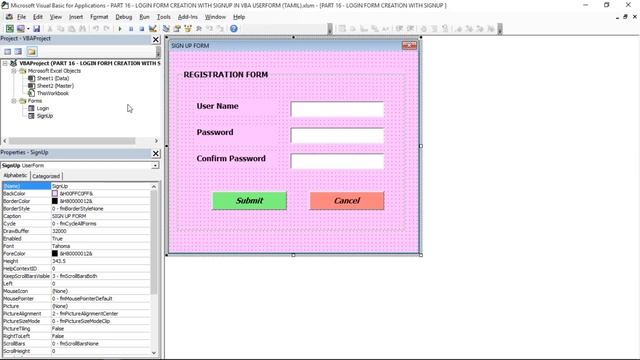Click the (Name) property row

[x=76, y=186]
